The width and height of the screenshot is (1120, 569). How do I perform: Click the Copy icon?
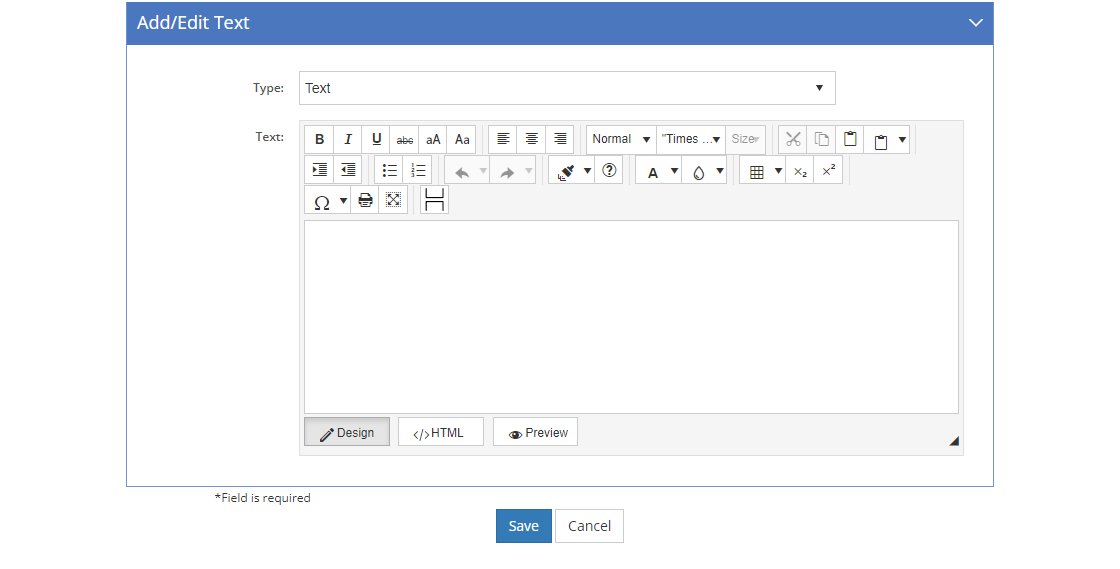[821, 139]
